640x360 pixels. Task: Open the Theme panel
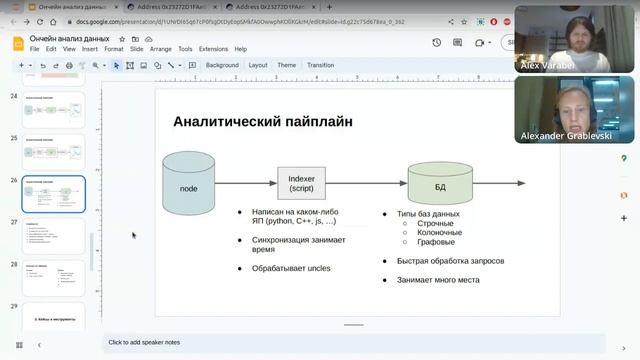pos(287,65)
